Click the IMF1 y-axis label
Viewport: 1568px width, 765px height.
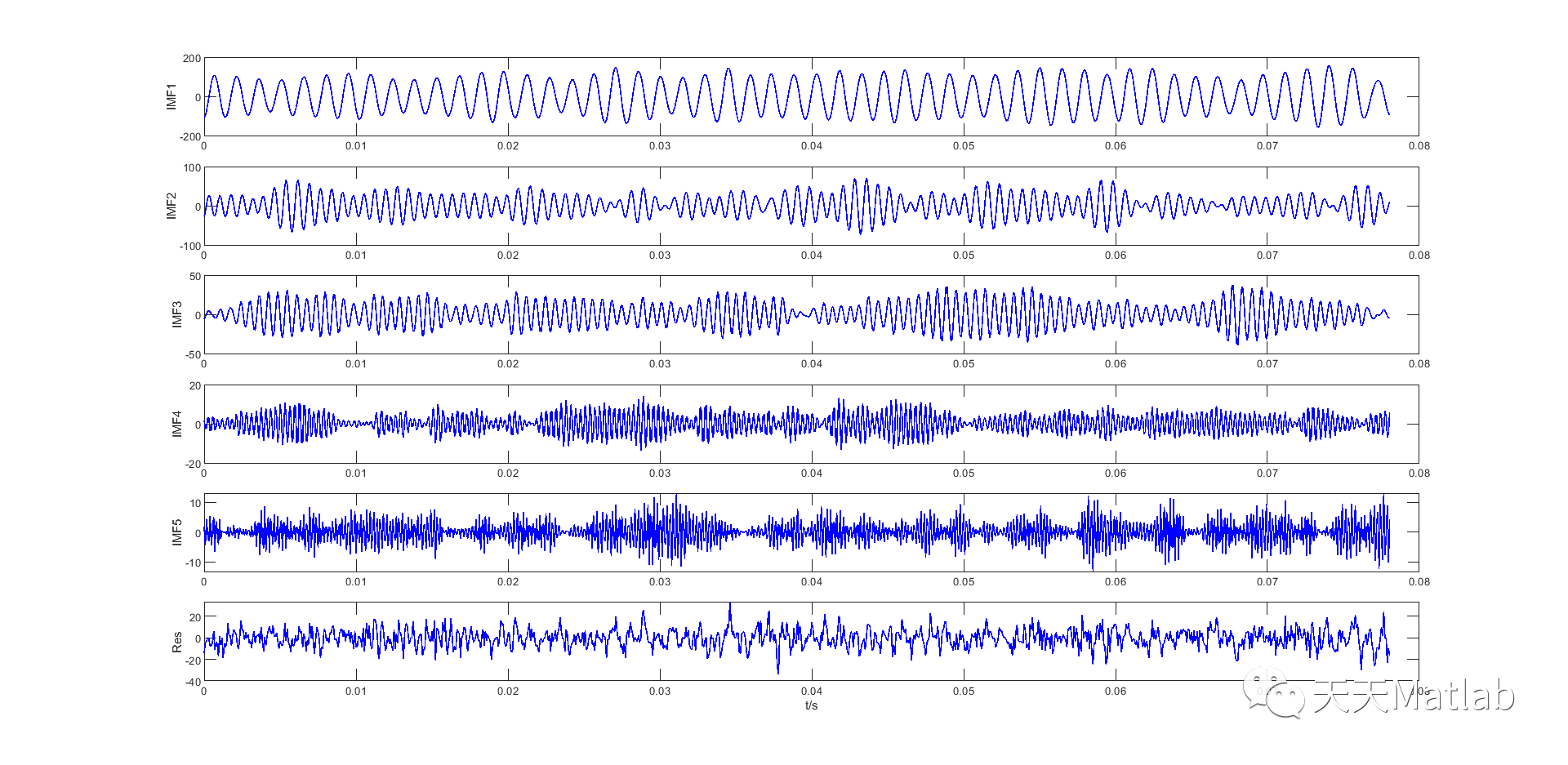click(x=171, y=96)
